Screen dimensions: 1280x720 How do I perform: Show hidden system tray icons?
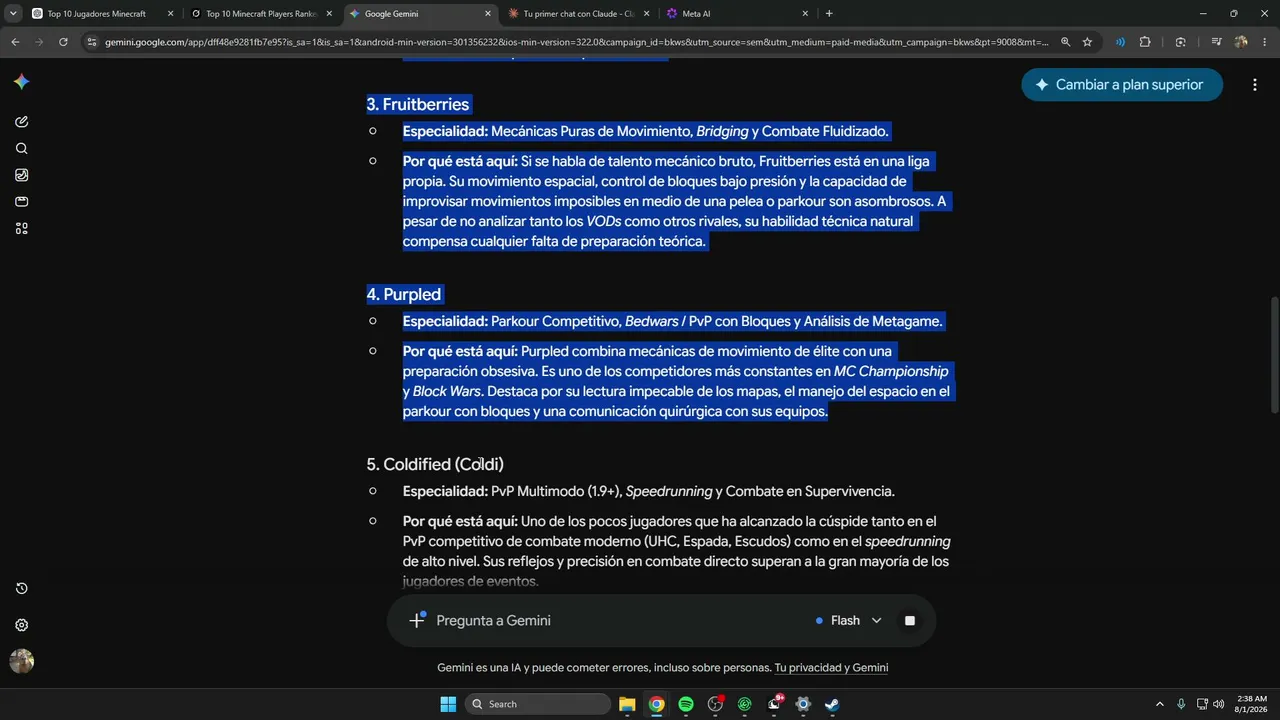(x=1160, y=704)
